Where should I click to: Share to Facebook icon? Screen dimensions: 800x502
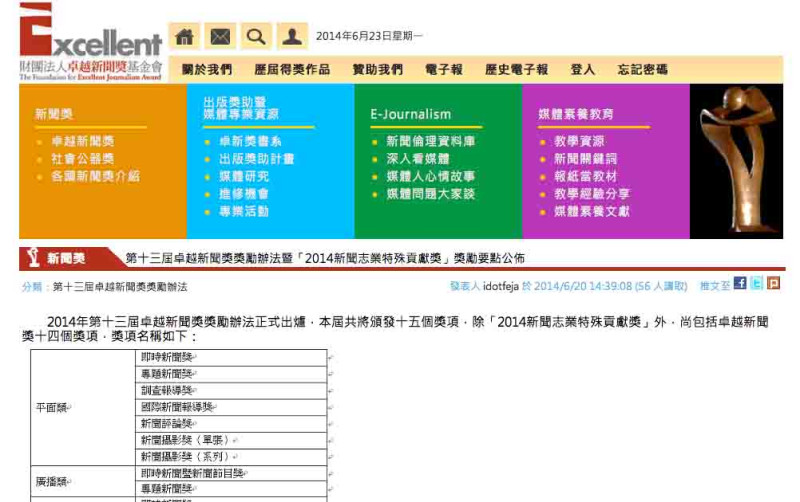[x=740, y=283]
